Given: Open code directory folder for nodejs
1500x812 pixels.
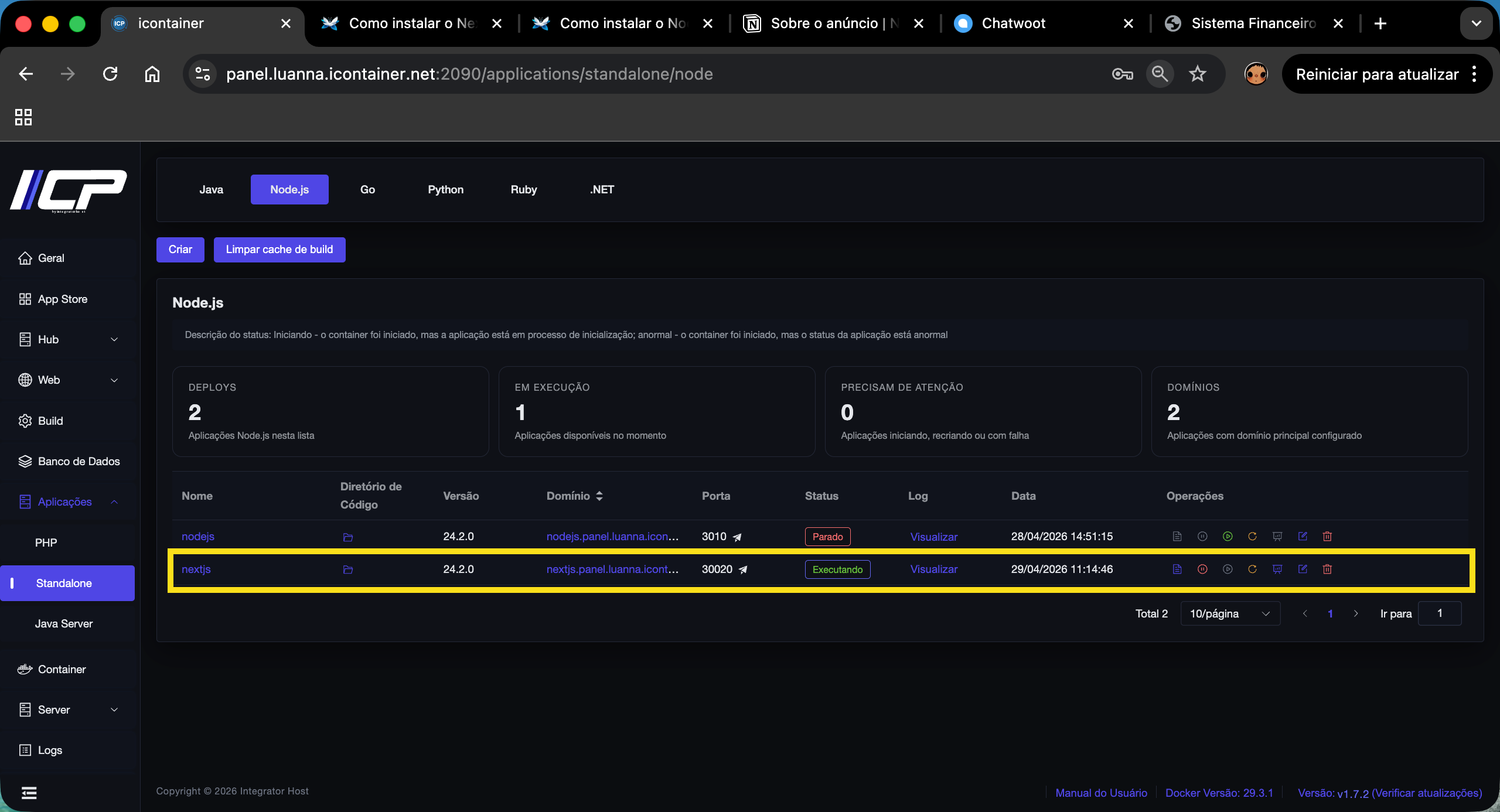Looking at the screenshot, I should 347,537.
